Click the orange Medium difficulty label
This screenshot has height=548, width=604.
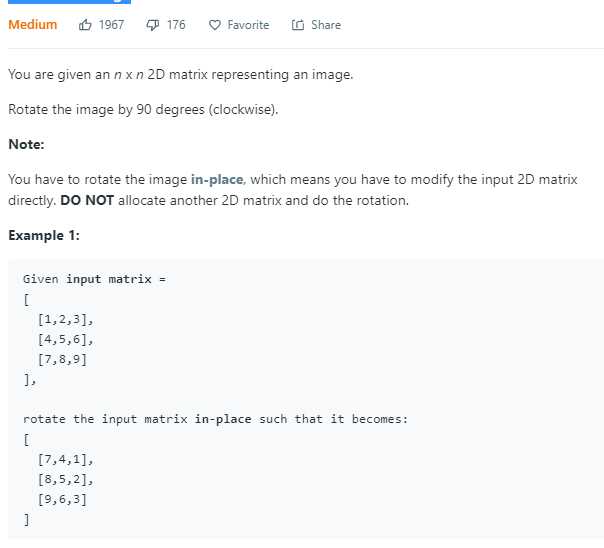click(33, 25)
